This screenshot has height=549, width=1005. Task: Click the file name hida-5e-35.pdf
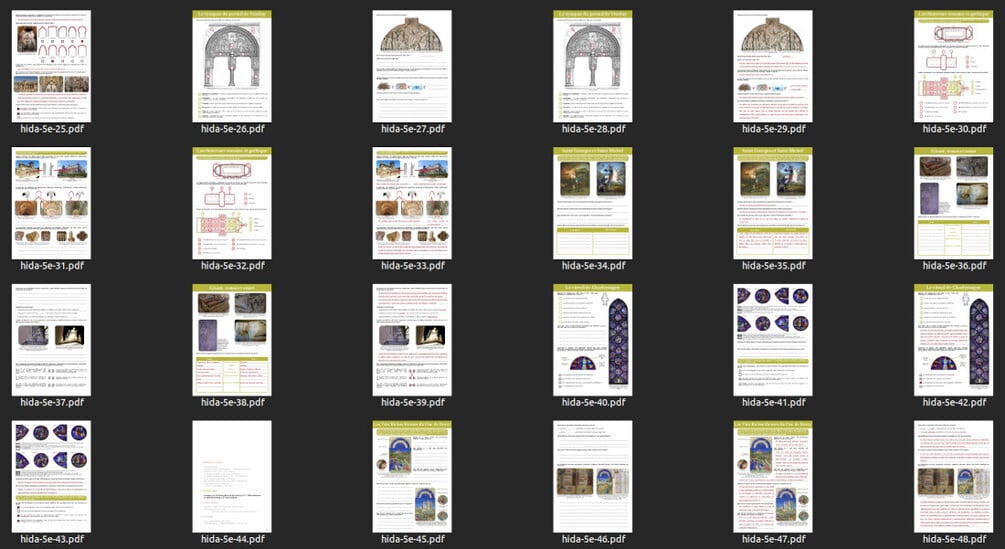coord(774,266)
